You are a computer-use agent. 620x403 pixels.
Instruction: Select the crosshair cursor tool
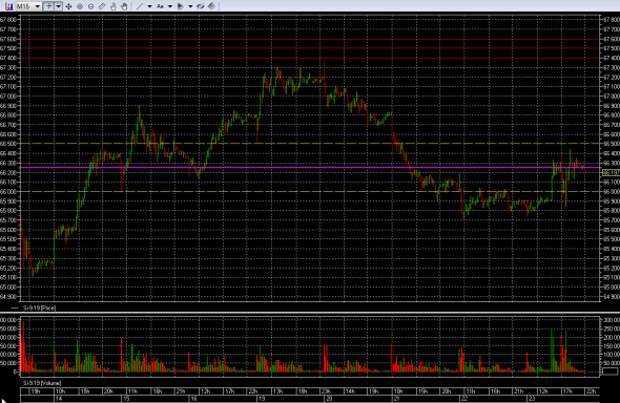click(x=48, y=6)
